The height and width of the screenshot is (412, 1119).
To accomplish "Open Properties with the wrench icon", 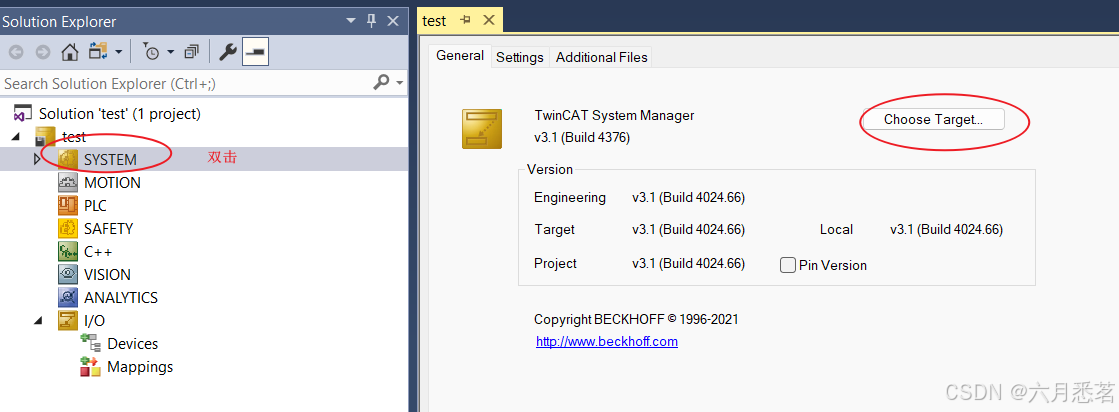I will (228, 51).
